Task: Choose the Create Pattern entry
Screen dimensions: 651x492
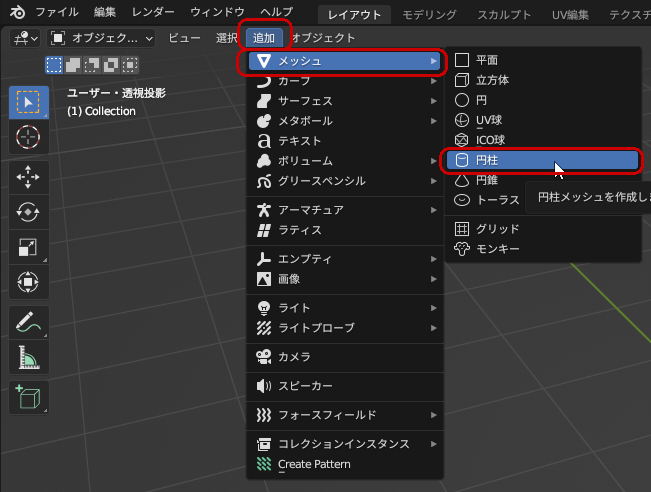Action: pos(344,464)
